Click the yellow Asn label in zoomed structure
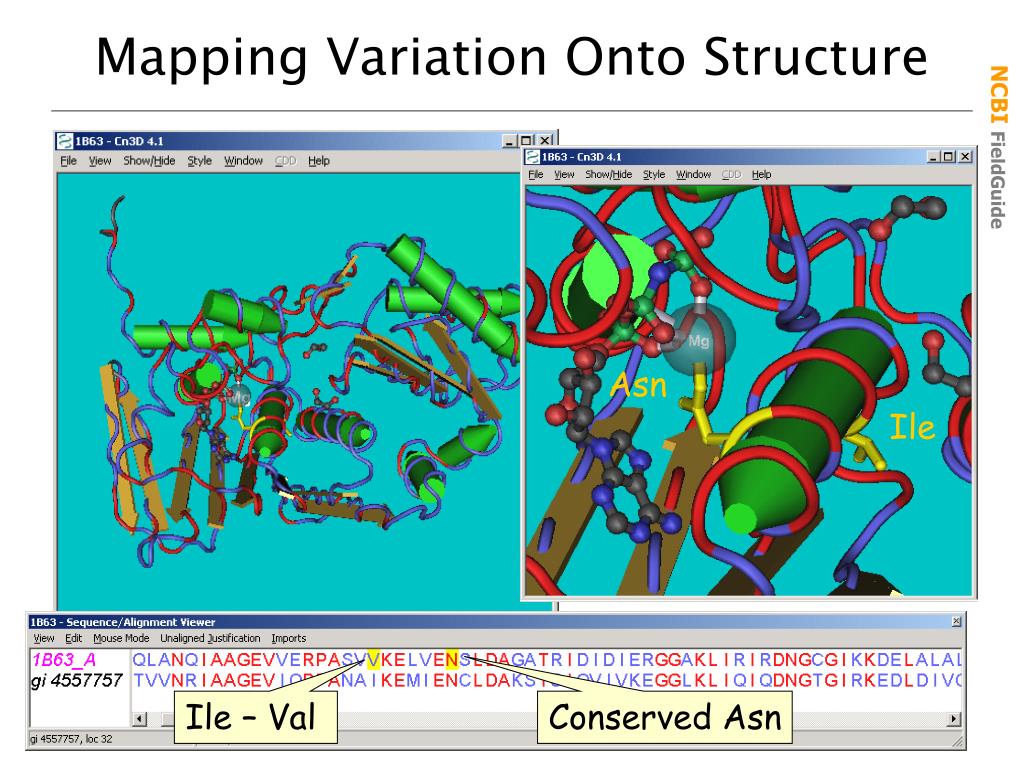1024x768 pixels. 637,385
